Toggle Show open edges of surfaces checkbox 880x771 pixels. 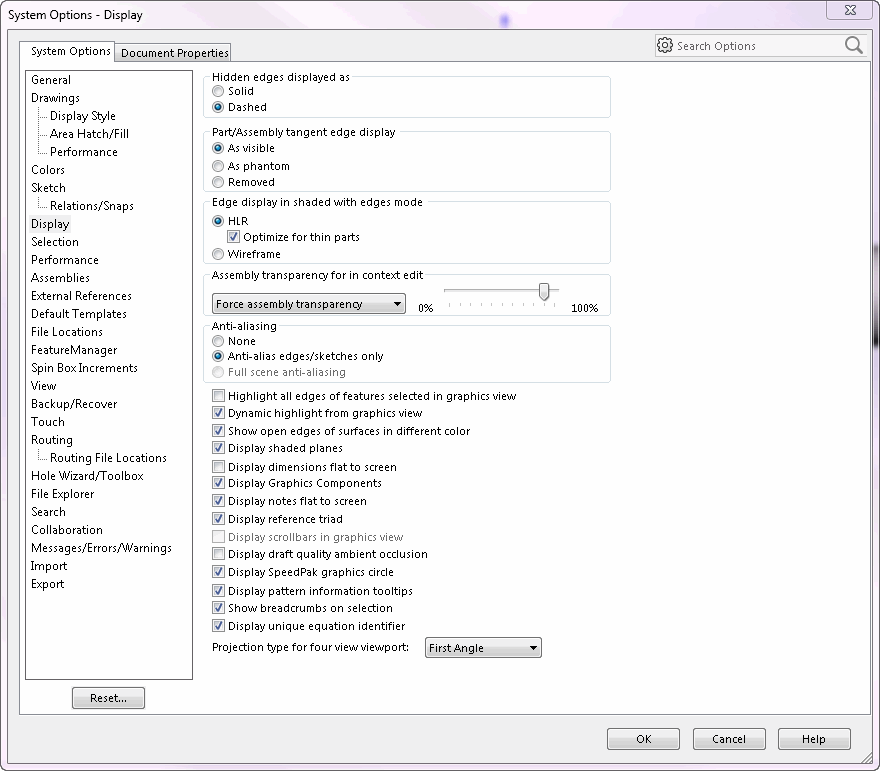218,431
